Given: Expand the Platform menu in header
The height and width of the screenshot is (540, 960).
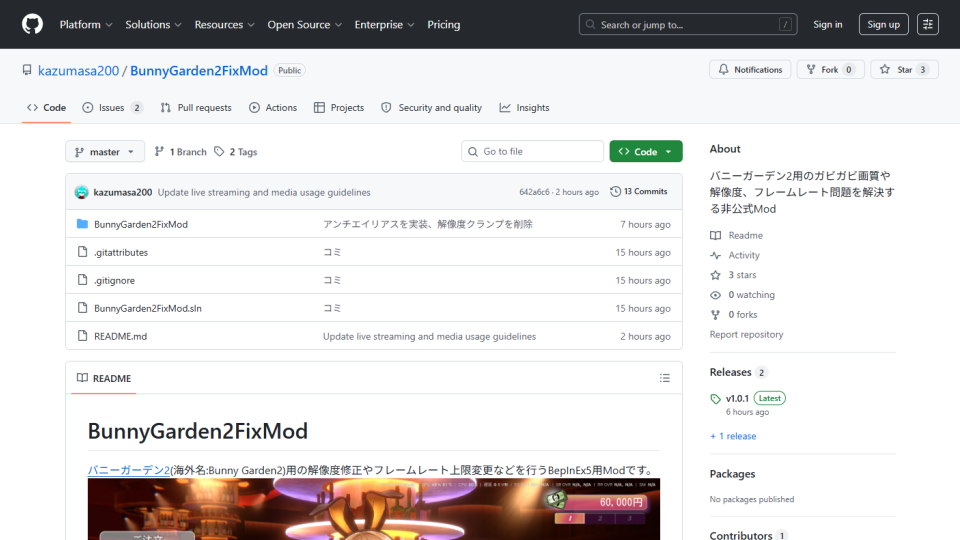Looking at the screenshot, I should pos(86,24).
